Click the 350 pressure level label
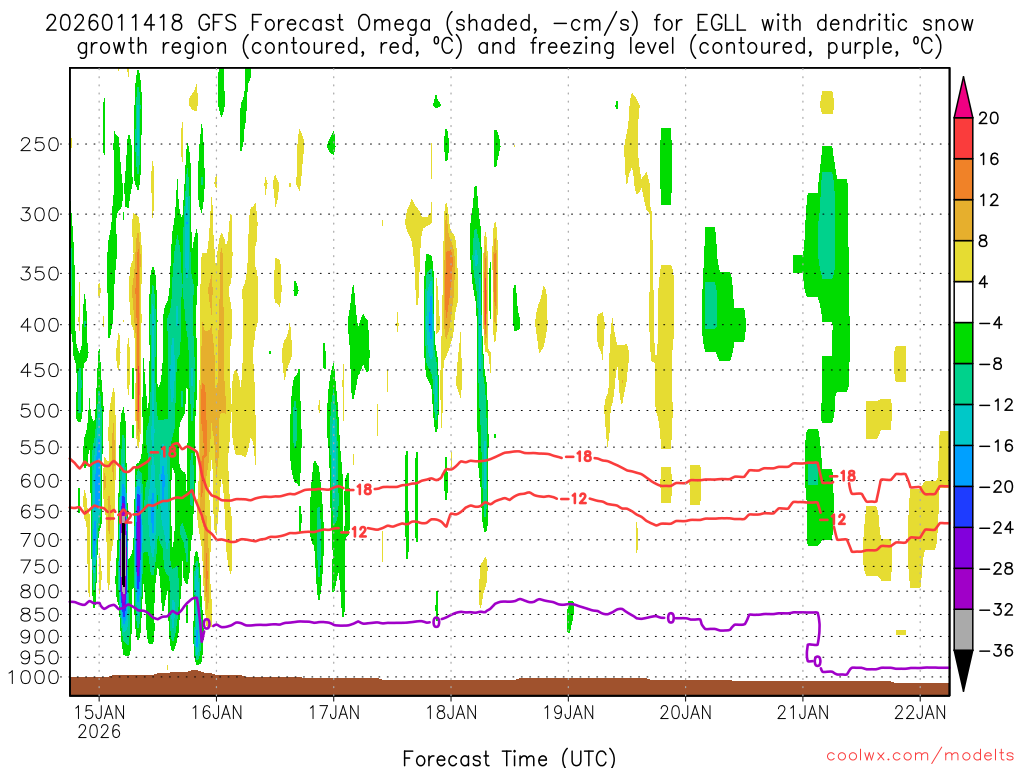The height and width of the screenshot is (768, 1024). click(x=40, y=274)
